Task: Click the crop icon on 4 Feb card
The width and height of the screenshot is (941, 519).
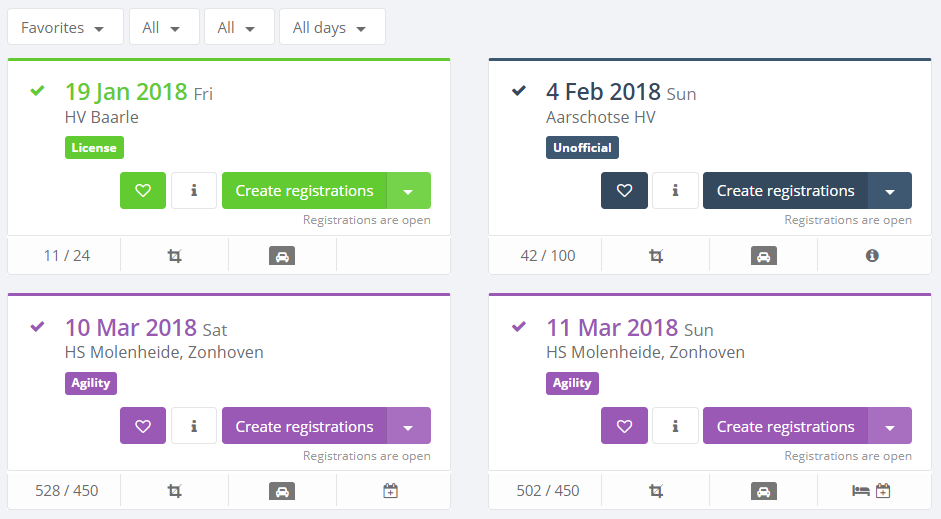Action: [656, 256]
